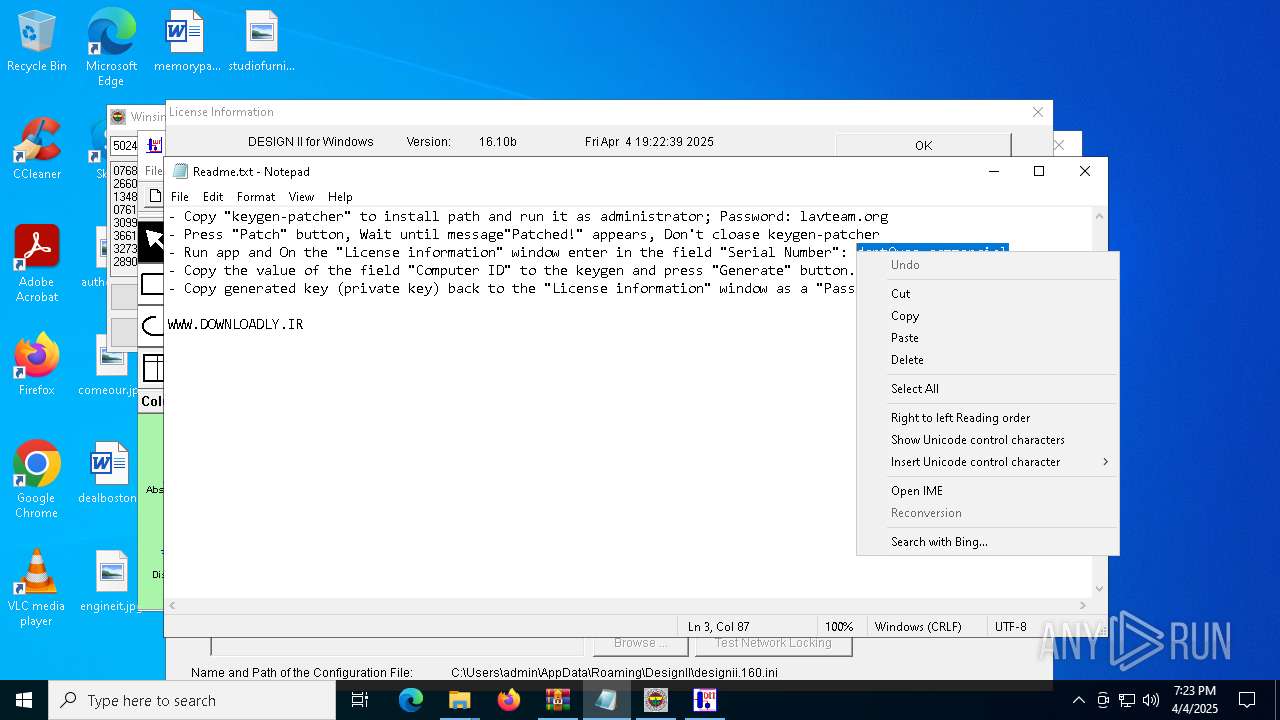1280x720 pixels.
Task: Select the arrow pointer tool in DESIGN II
Action: tap(152, 240)
